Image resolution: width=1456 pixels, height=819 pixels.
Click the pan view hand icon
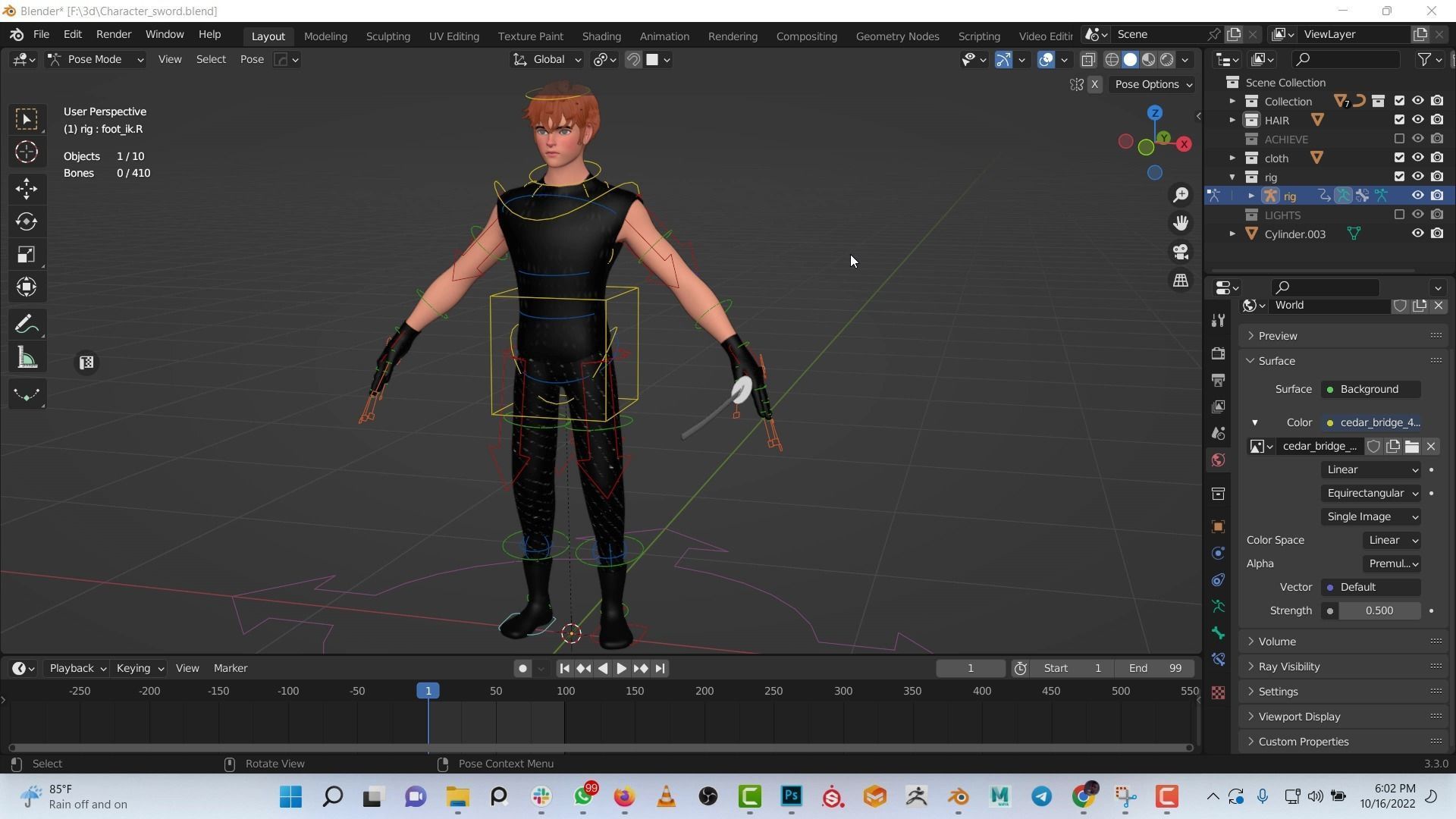pos(1181,223)
